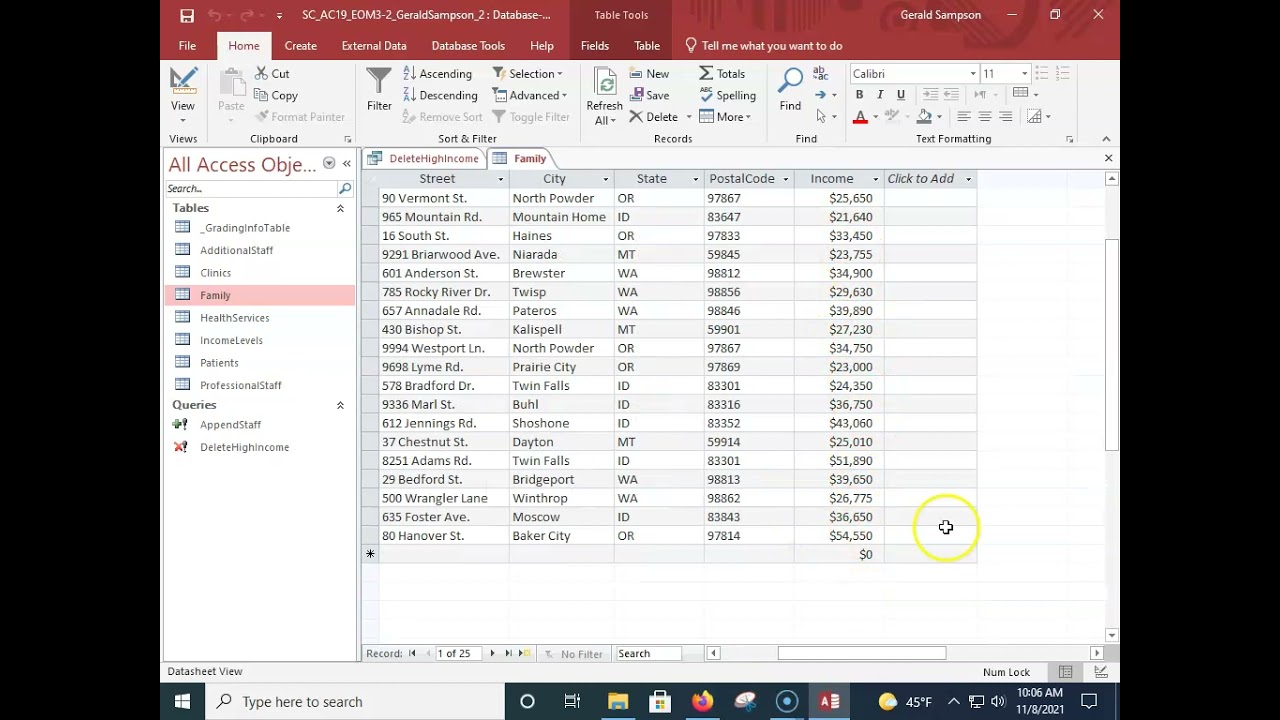This screenshot has width=1280, height=720.
Task: Click the font color A button
Action: coord(860,117)
